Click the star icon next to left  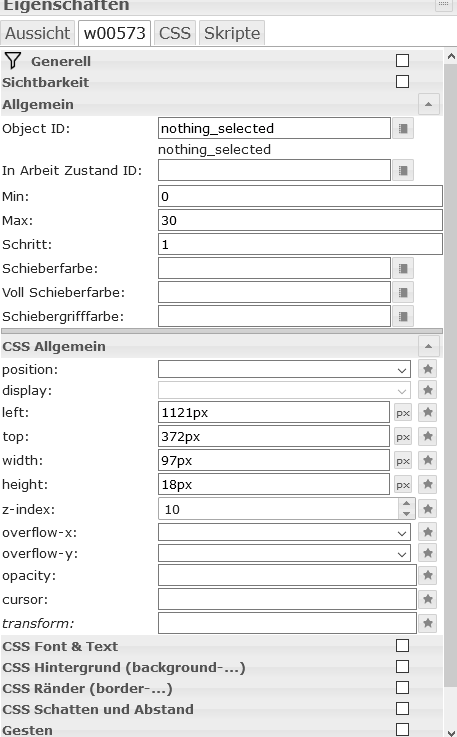click(428, 412)
